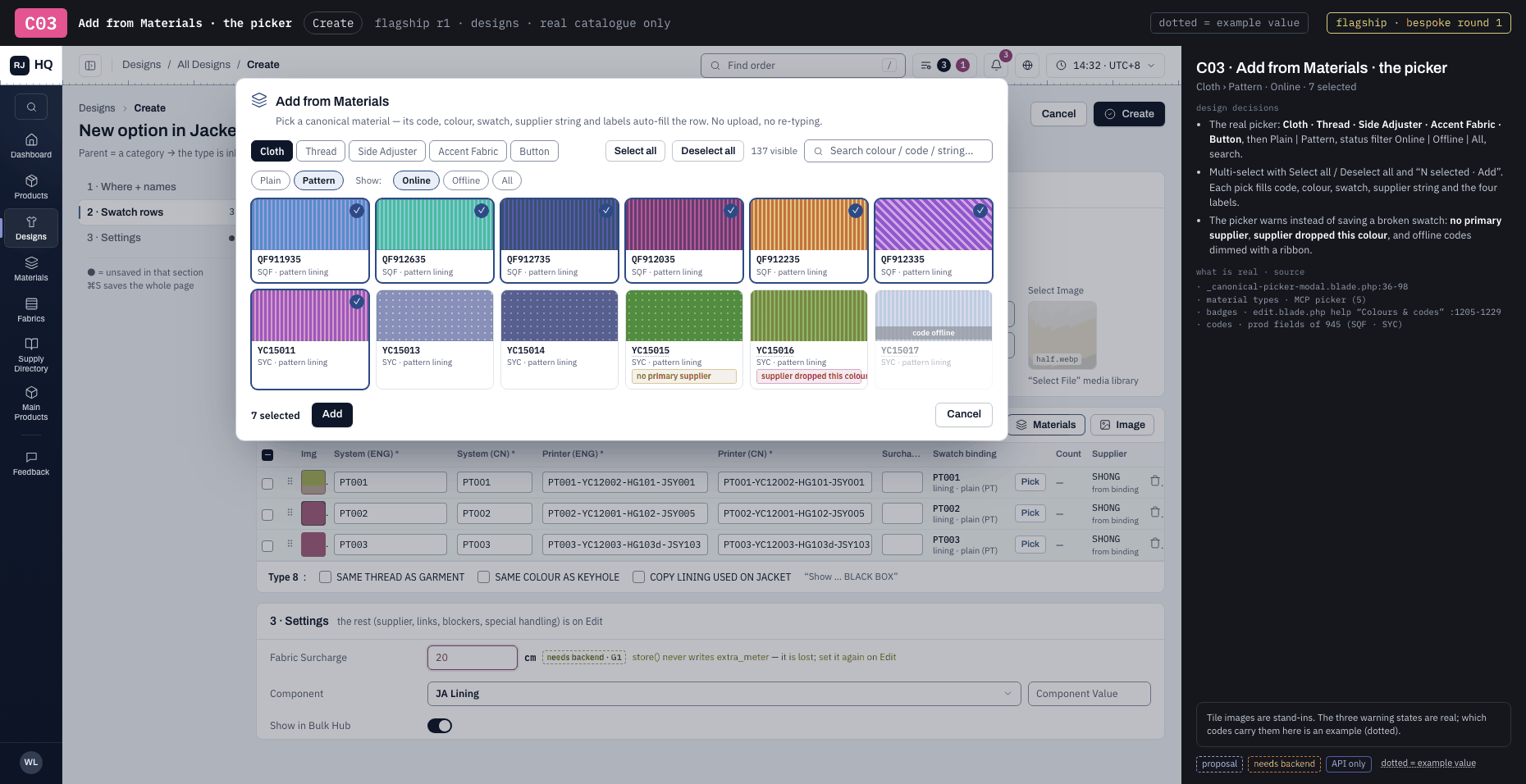Enable SAME COLOUR AS KEYHOLE checkbox

484,577
